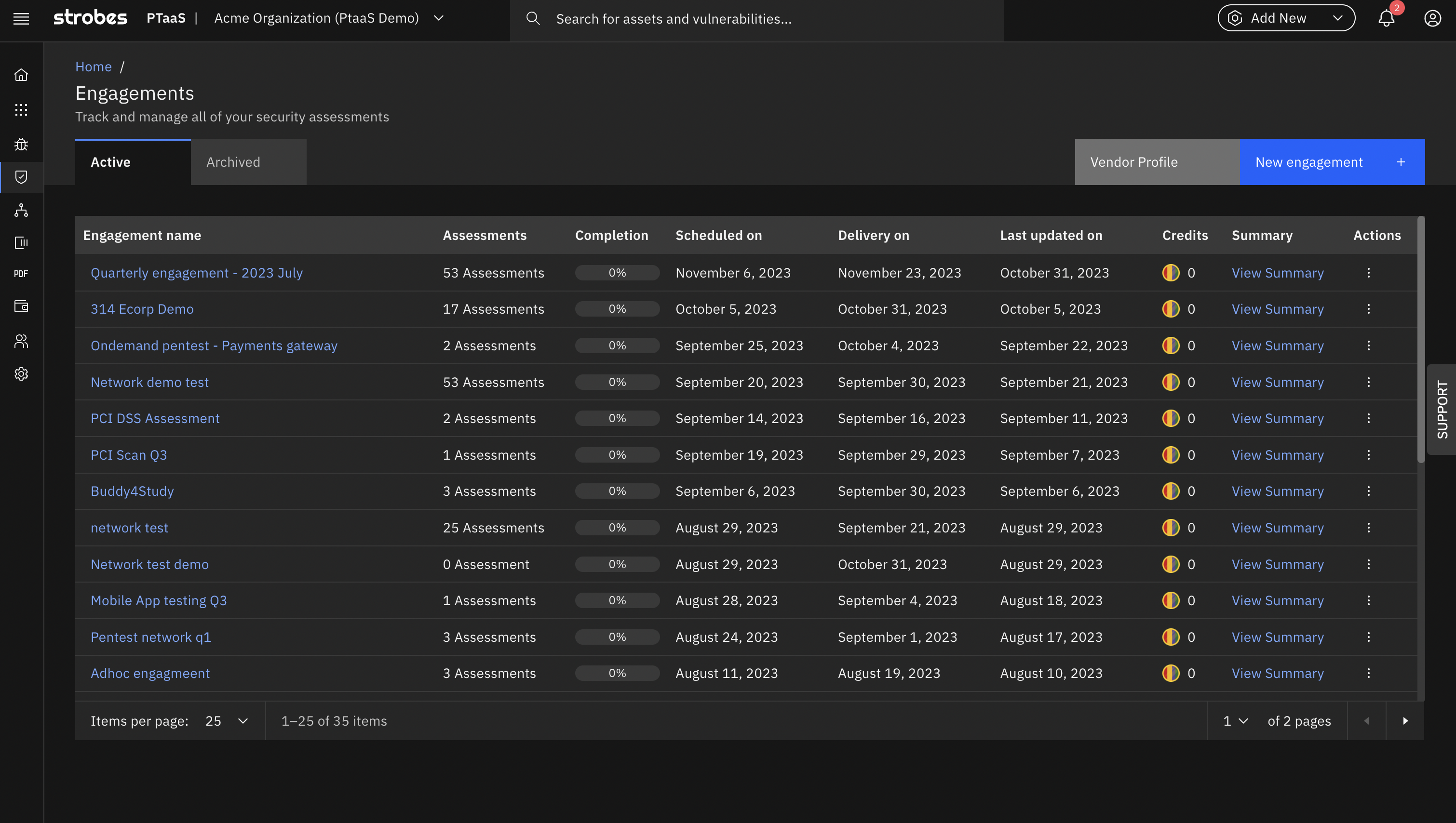This screenshot has height=823, width=1456.
Task: Open Quarterly engagement - 2023 July
Action: point(197,272)
